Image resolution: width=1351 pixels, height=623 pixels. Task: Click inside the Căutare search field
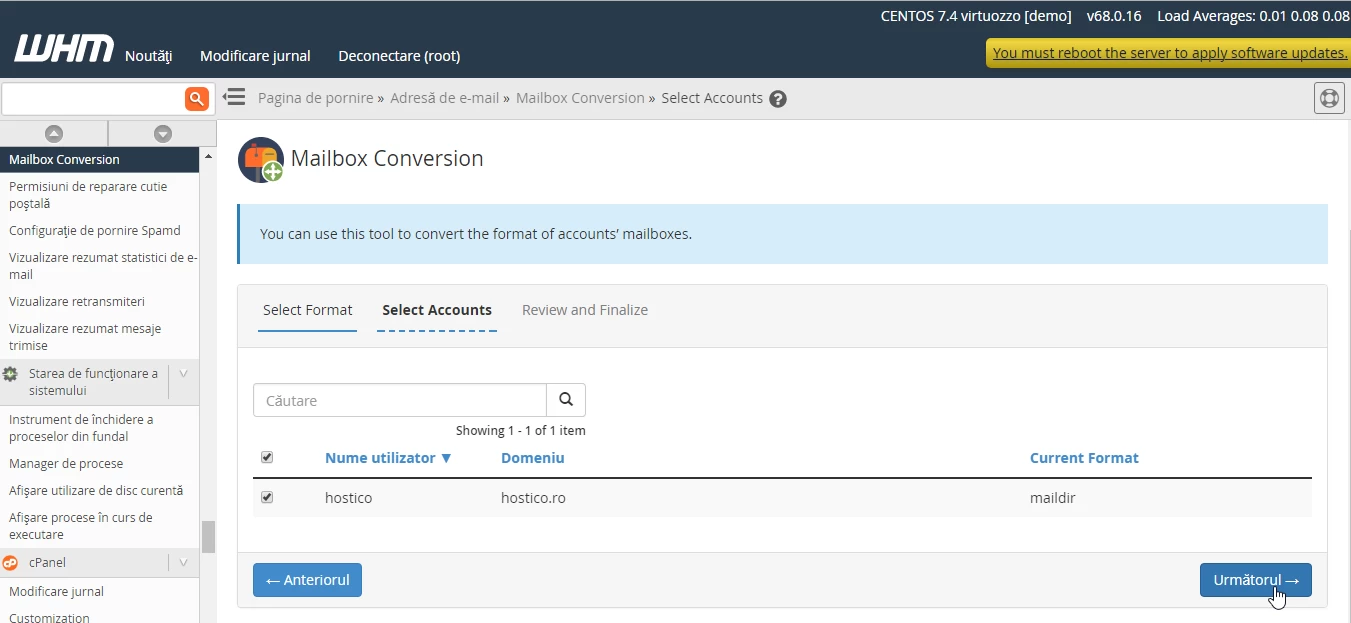pyautogui.click(x=399, y=399)
